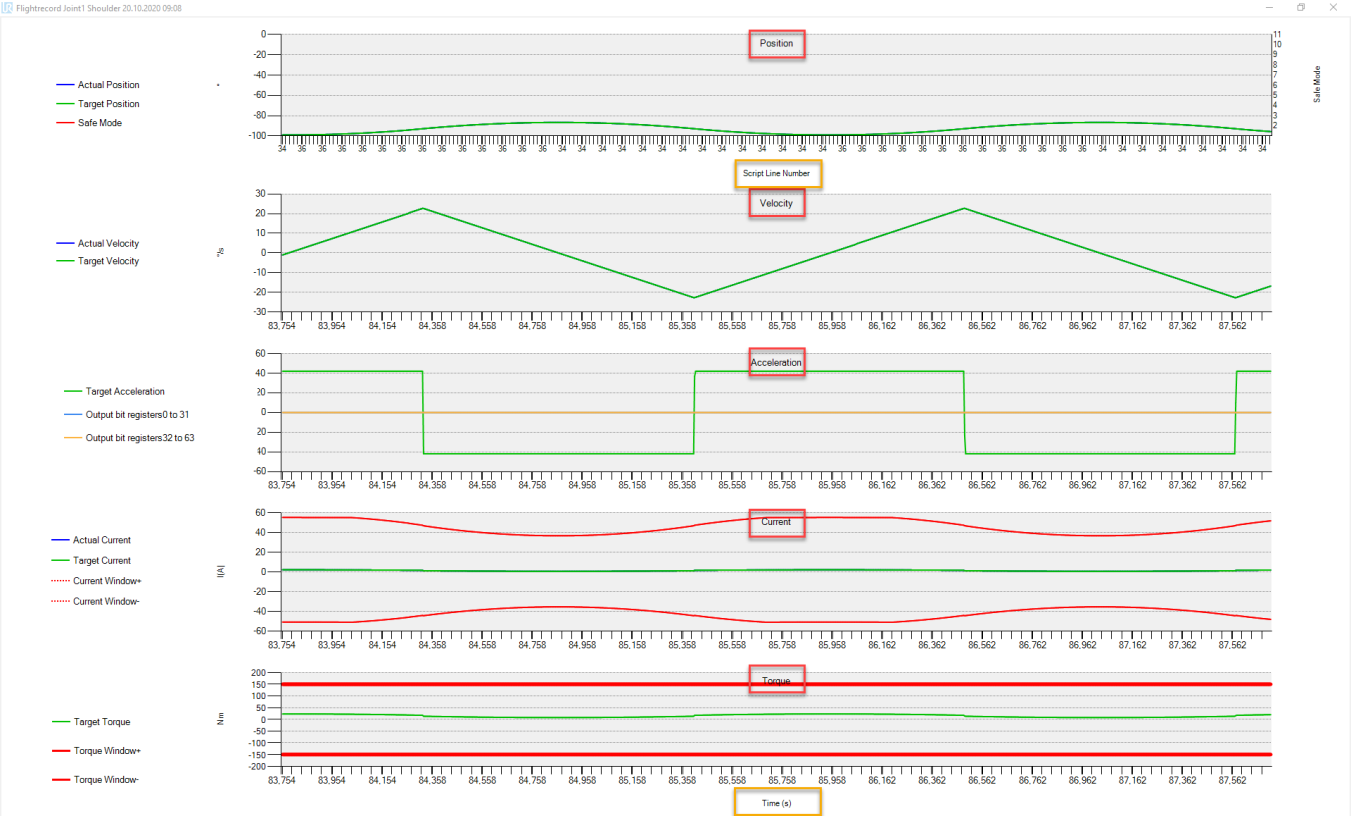Select the Time (s) axis label
The width and height of the screenshot is (1351, 816).
tap(777, 802)
